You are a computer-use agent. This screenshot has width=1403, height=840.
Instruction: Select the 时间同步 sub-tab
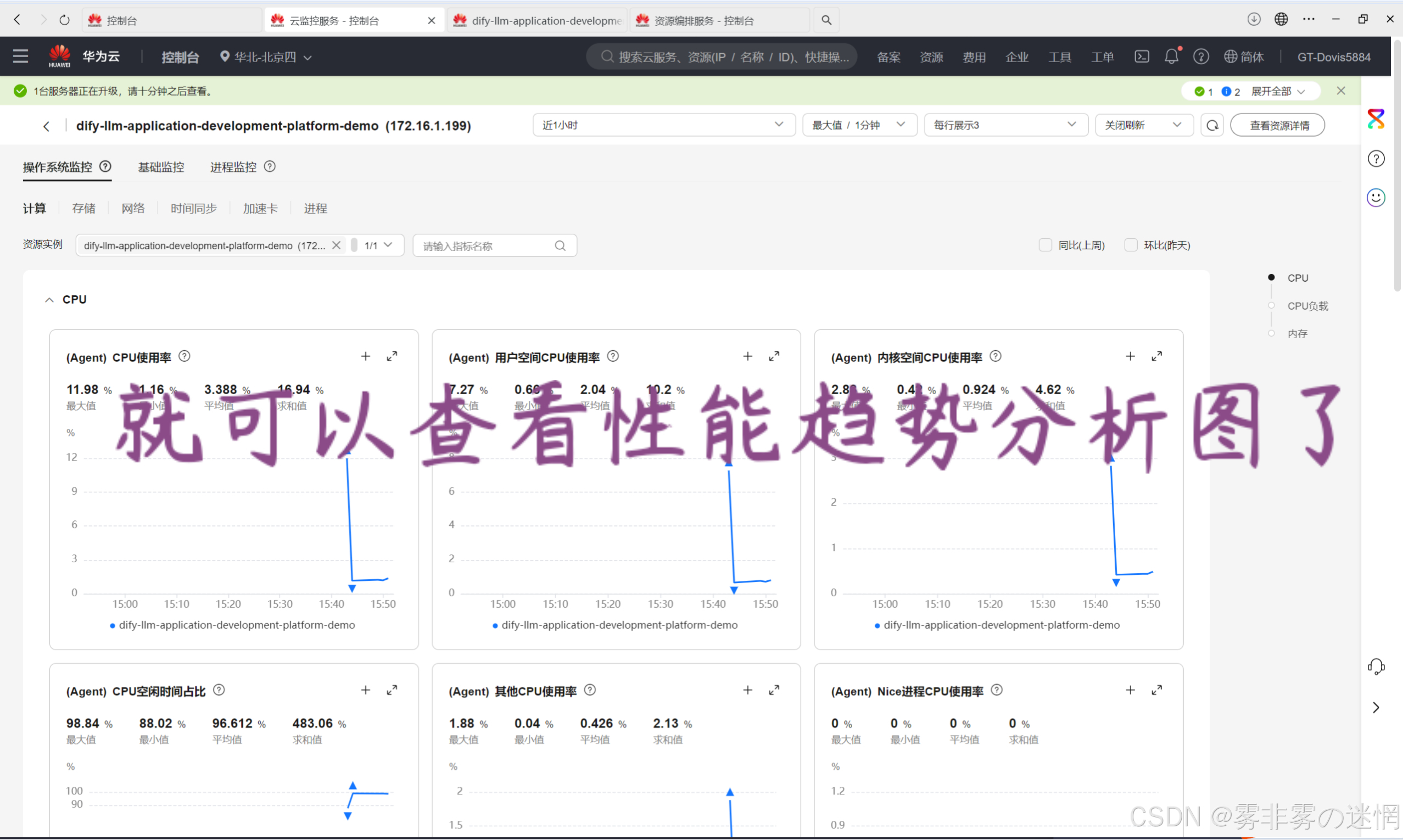click(193, 208)
